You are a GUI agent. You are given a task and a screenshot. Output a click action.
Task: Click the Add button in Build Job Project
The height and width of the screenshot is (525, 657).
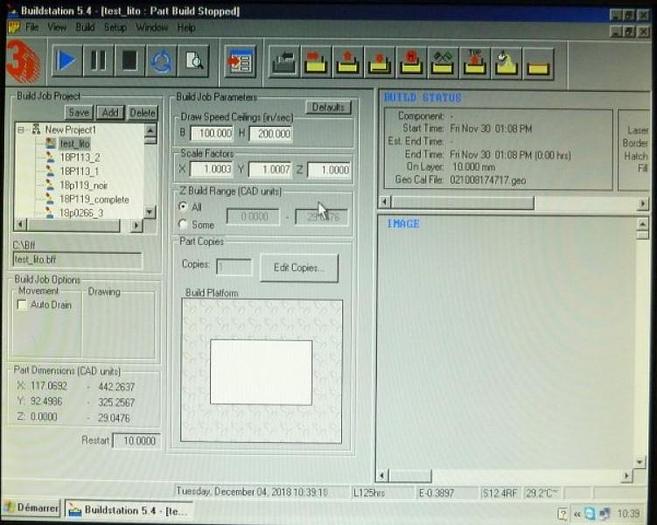(110, 112)
